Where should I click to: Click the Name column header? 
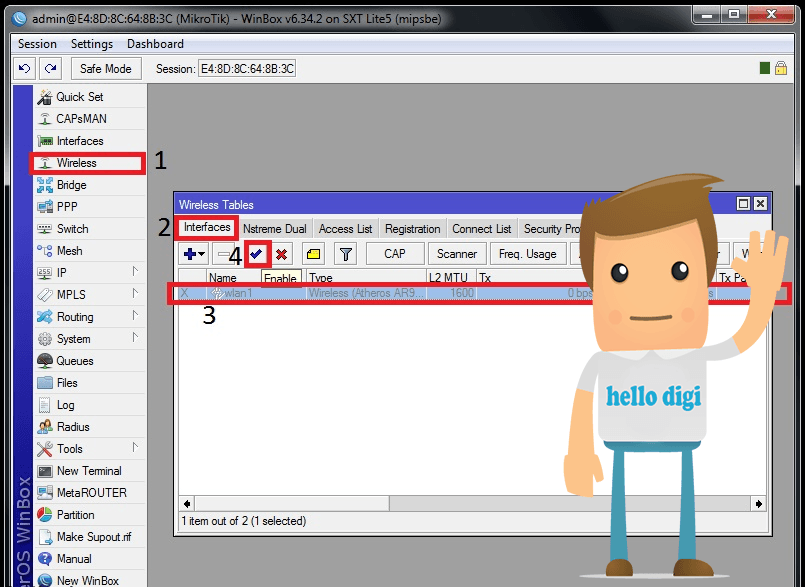coord(232,278)
